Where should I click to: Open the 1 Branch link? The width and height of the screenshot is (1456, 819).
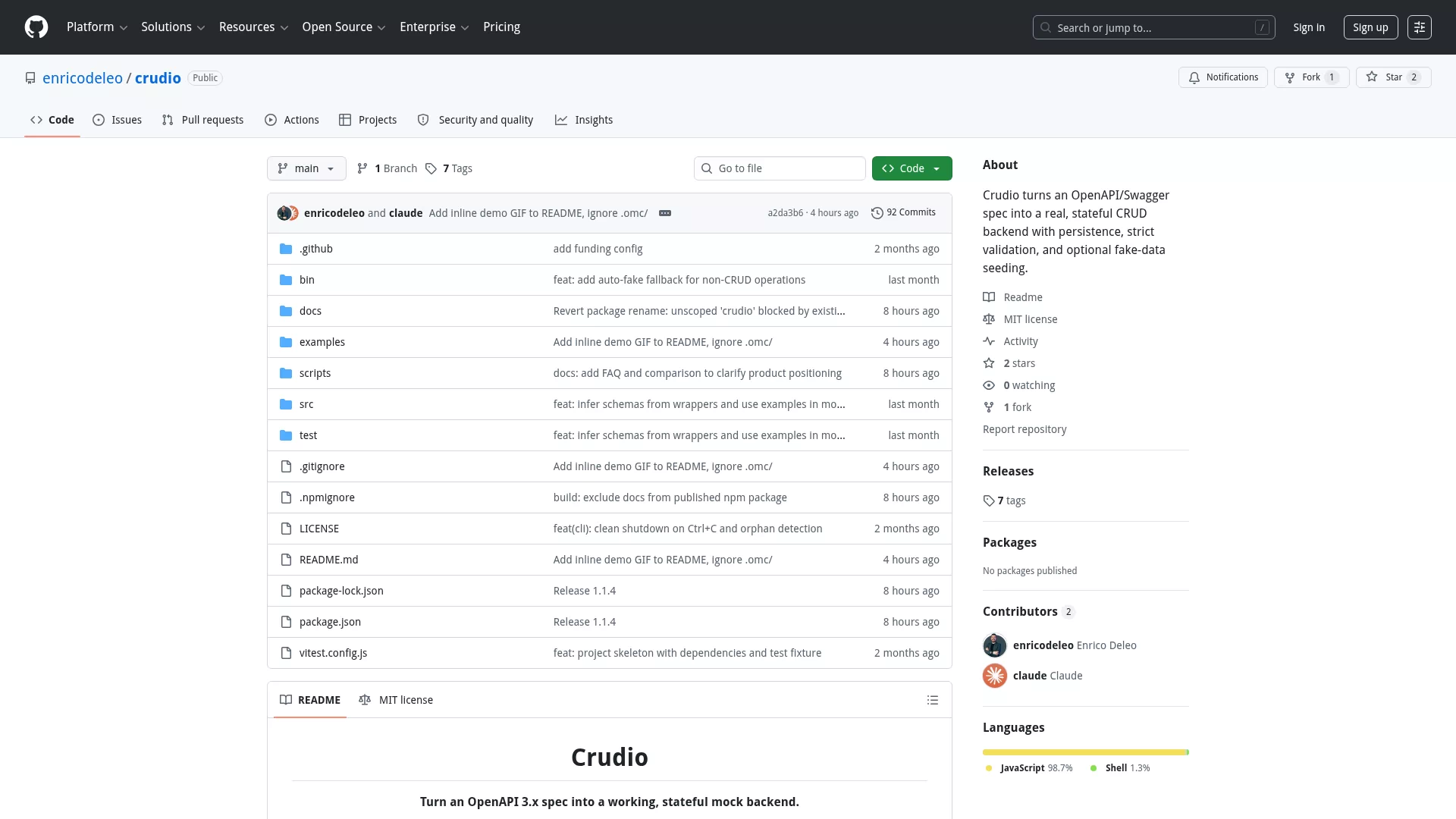388,168
